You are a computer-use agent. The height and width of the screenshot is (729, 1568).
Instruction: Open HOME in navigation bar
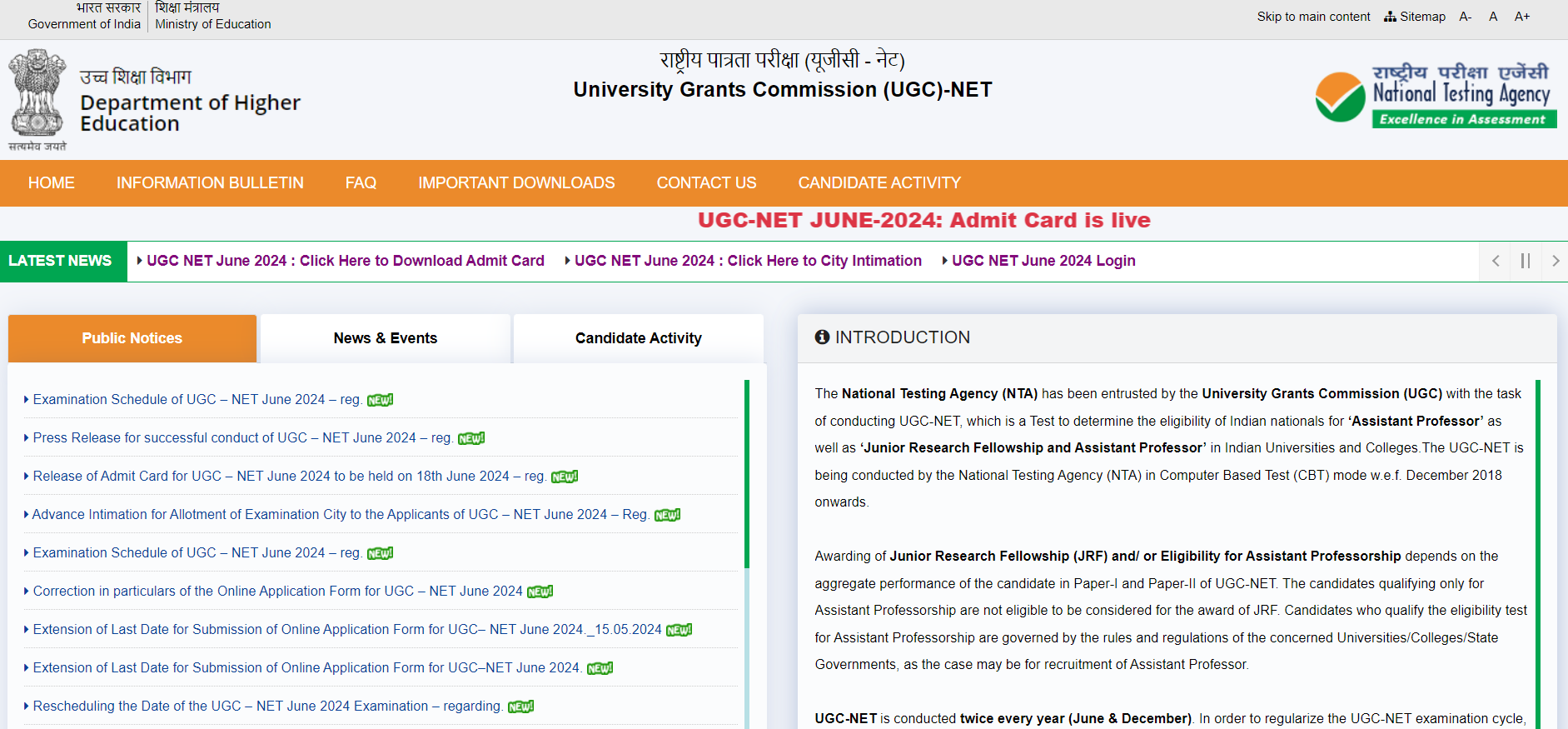(52, 182)
